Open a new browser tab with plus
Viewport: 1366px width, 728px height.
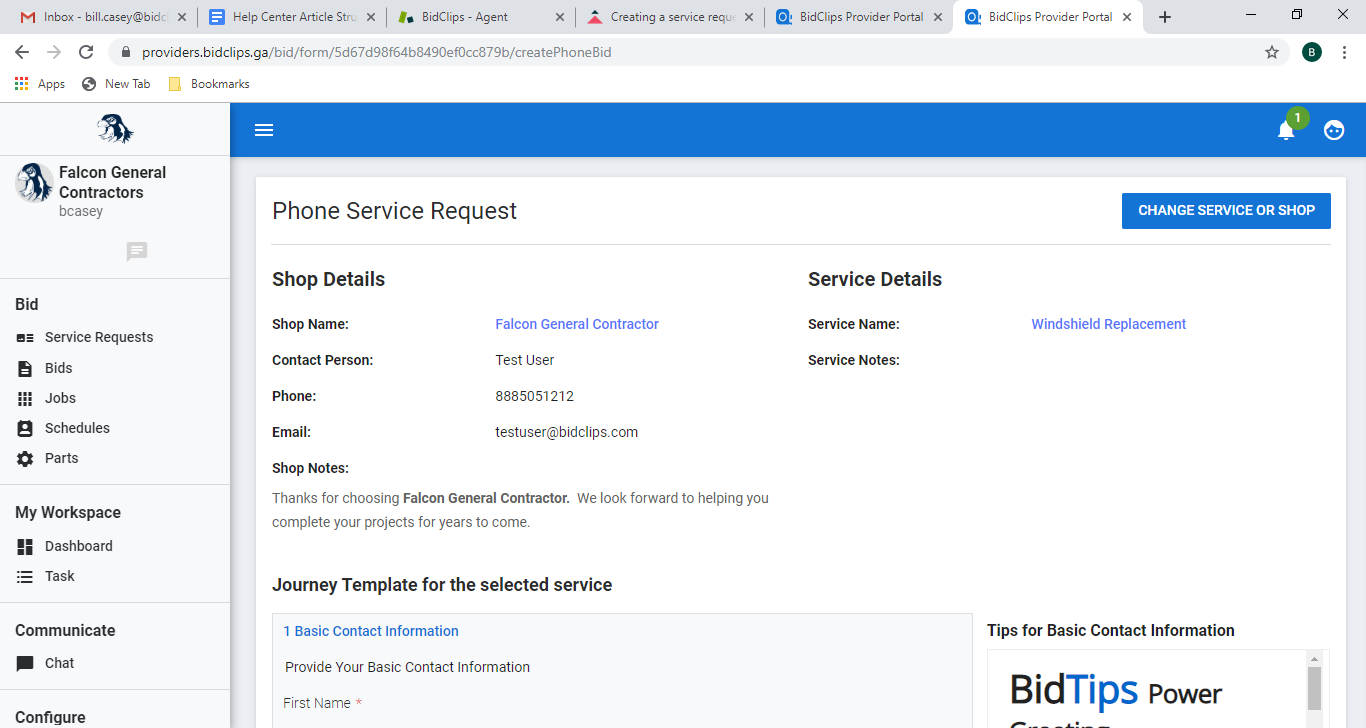pos(1165,17)
